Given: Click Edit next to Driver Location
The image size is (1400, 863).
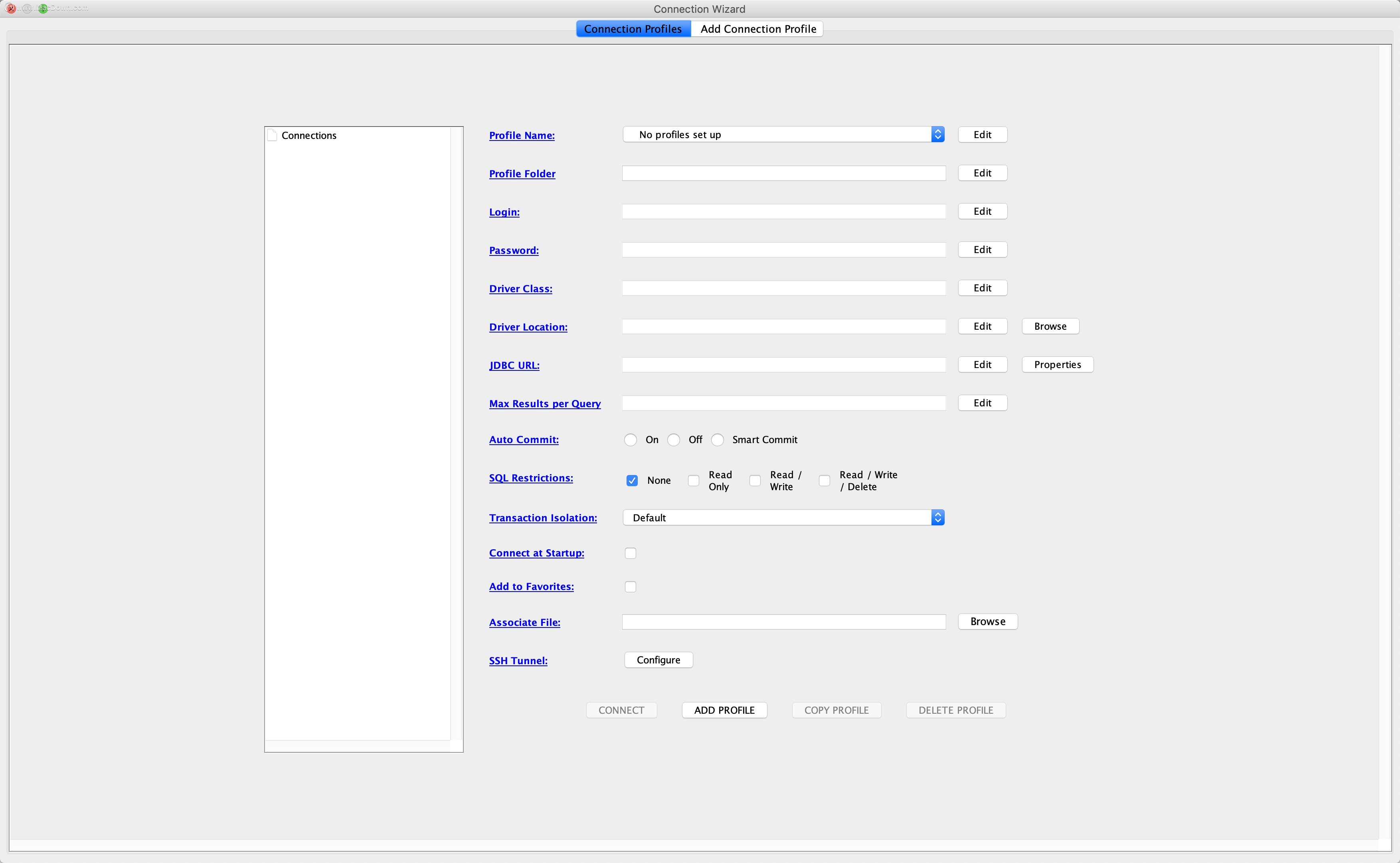Looking at the screenshot, I should click(983, 326).
